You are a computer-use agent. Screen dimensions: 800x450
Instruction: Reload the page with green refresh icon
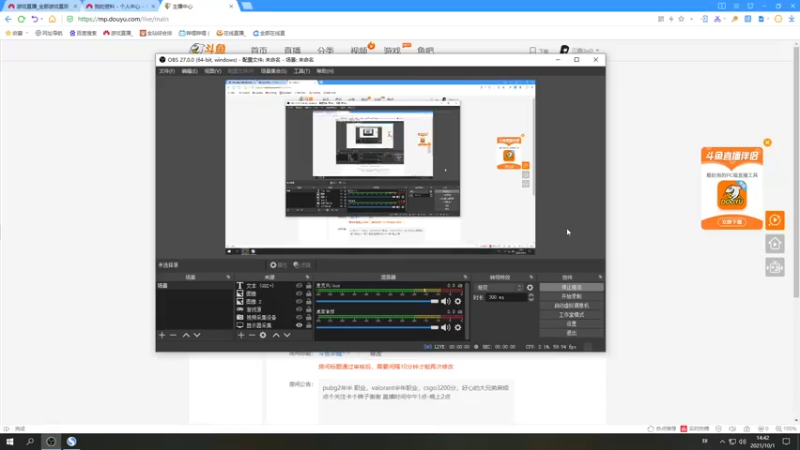21,19
